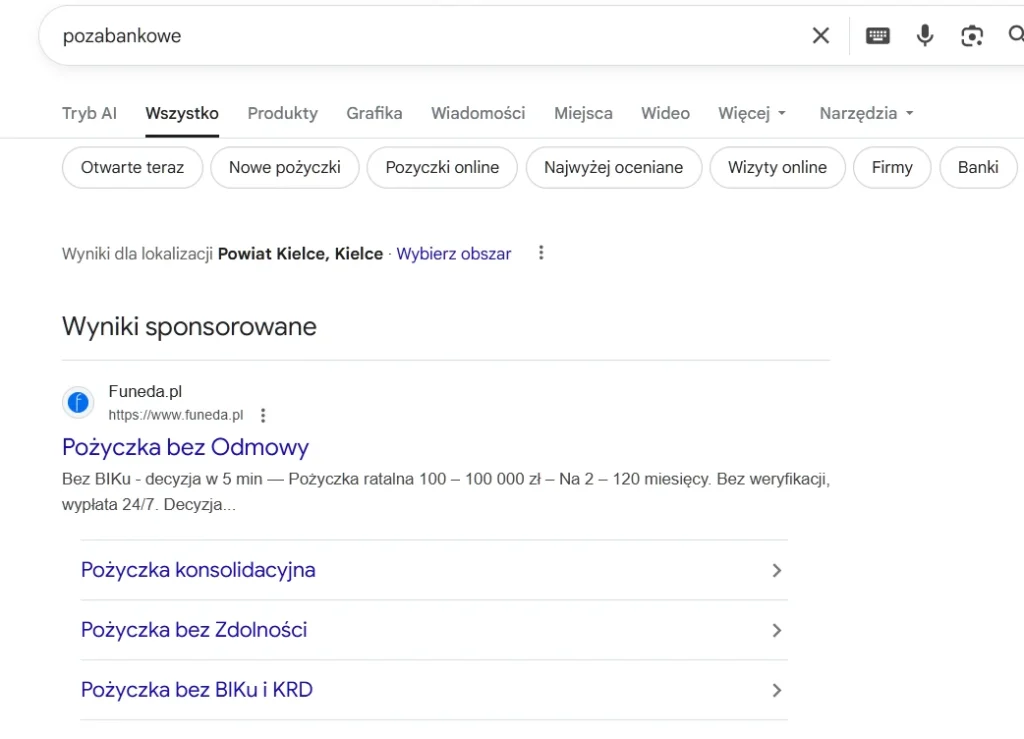The image size is (1024, 739).
Task: Open options via three-dot icon next to location
Action: [540, 253]
